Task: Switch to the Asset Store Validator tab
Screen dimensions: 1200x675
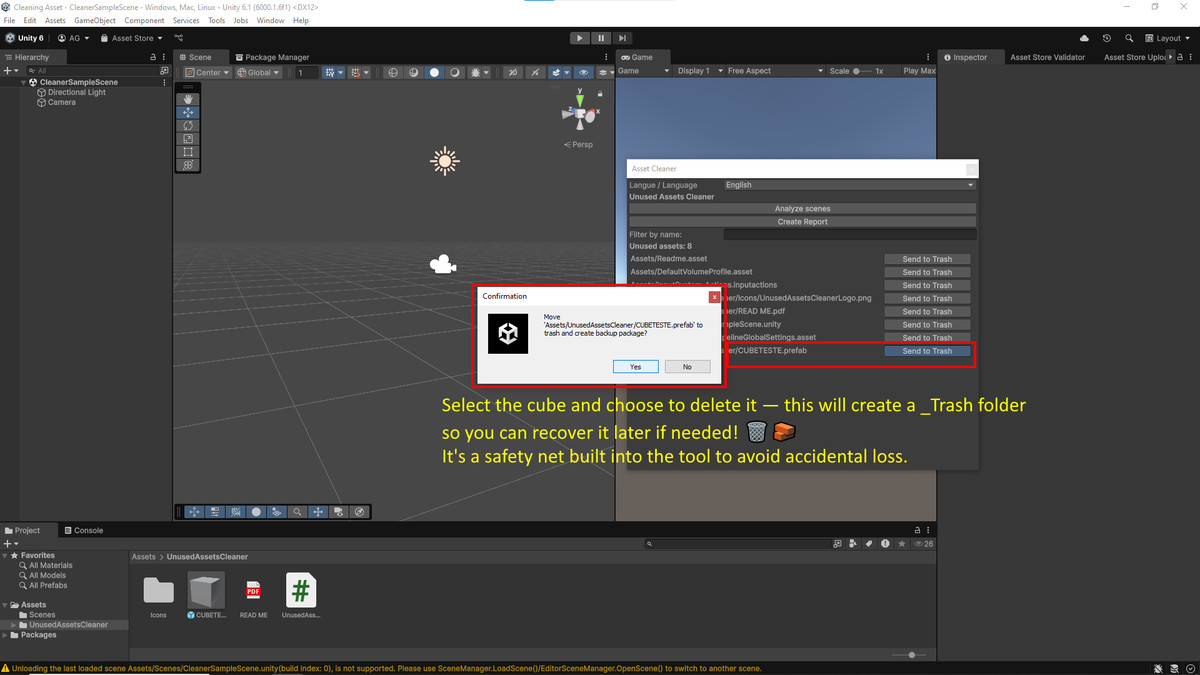Action: click(x=1047, y=57)
